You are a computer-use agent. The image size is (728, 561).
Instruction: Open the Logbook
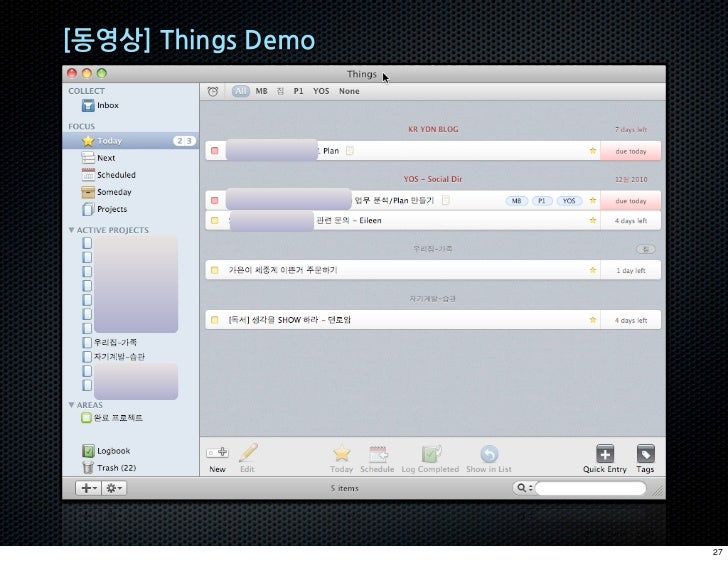pyautogui.click(x=106, y=451)
